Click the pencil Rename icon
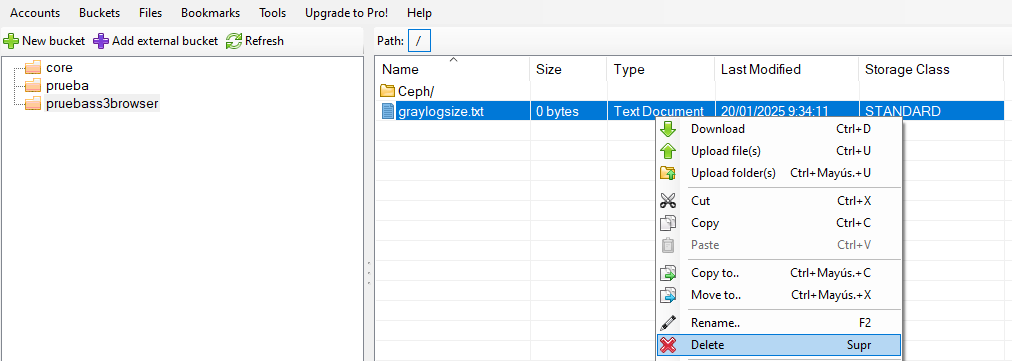Viewport: 1012px width, 361px height. [x=668, y=323]
